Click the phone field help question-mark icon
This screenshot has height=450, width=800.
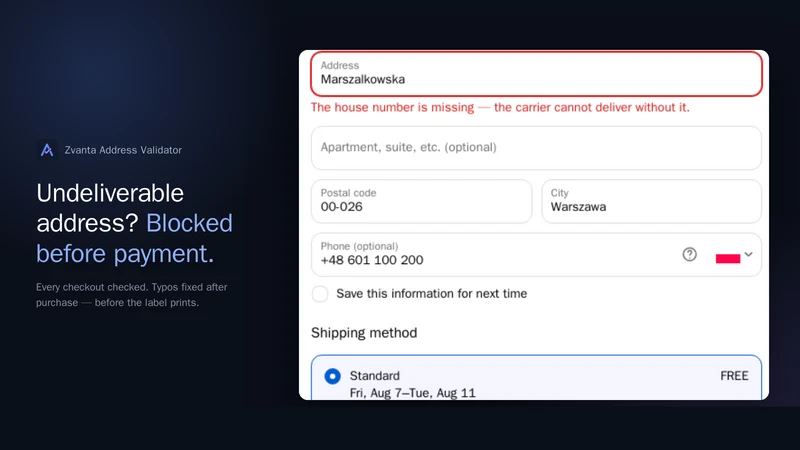tap(689, 255)
